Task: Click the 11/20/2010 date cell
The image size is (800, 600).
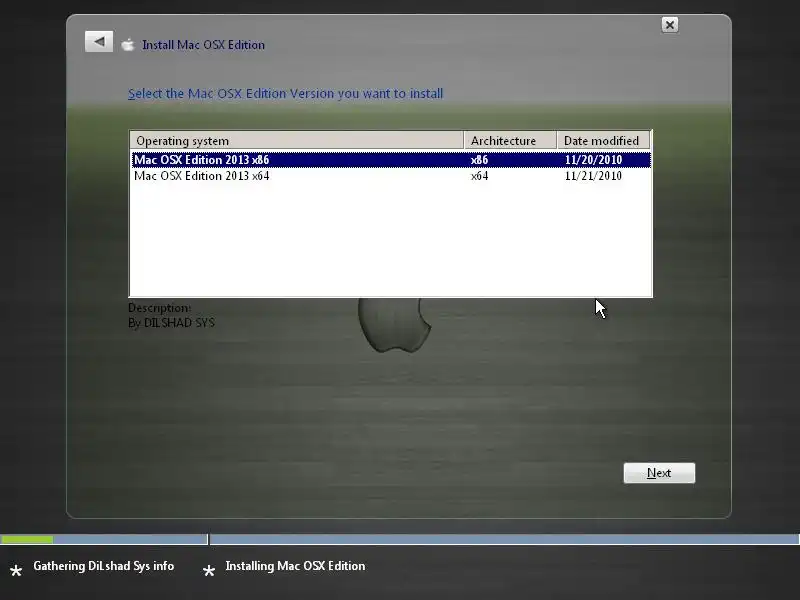Action: tap(593, 160)
